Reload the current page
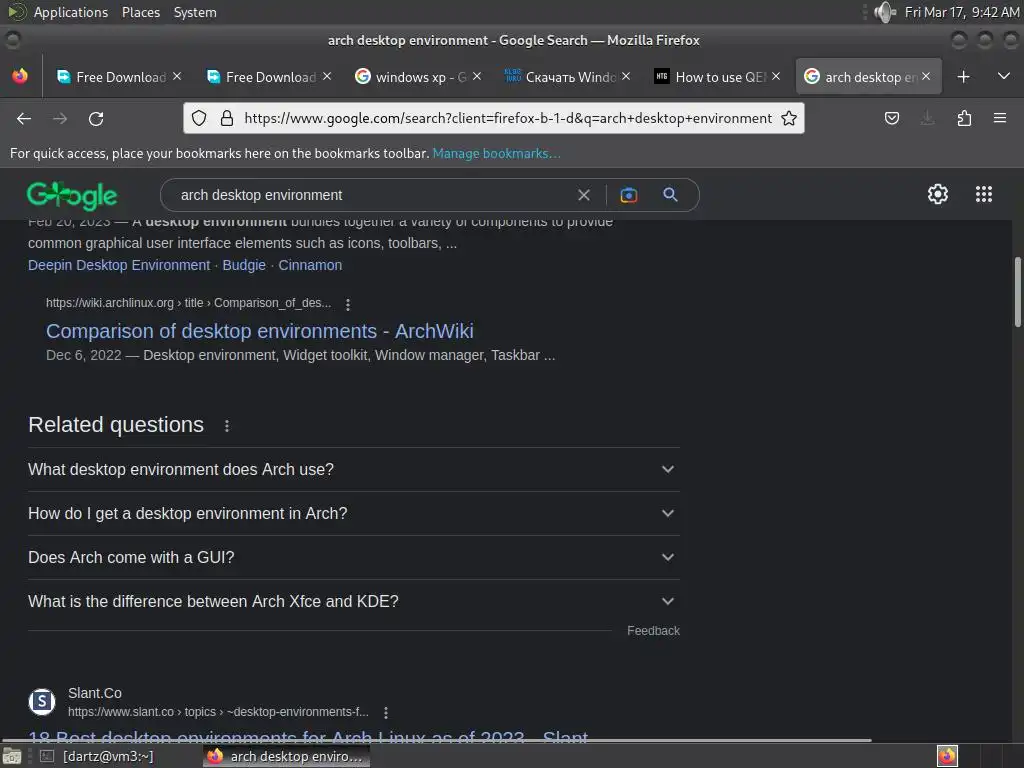1024x768 pixels. 96,119
